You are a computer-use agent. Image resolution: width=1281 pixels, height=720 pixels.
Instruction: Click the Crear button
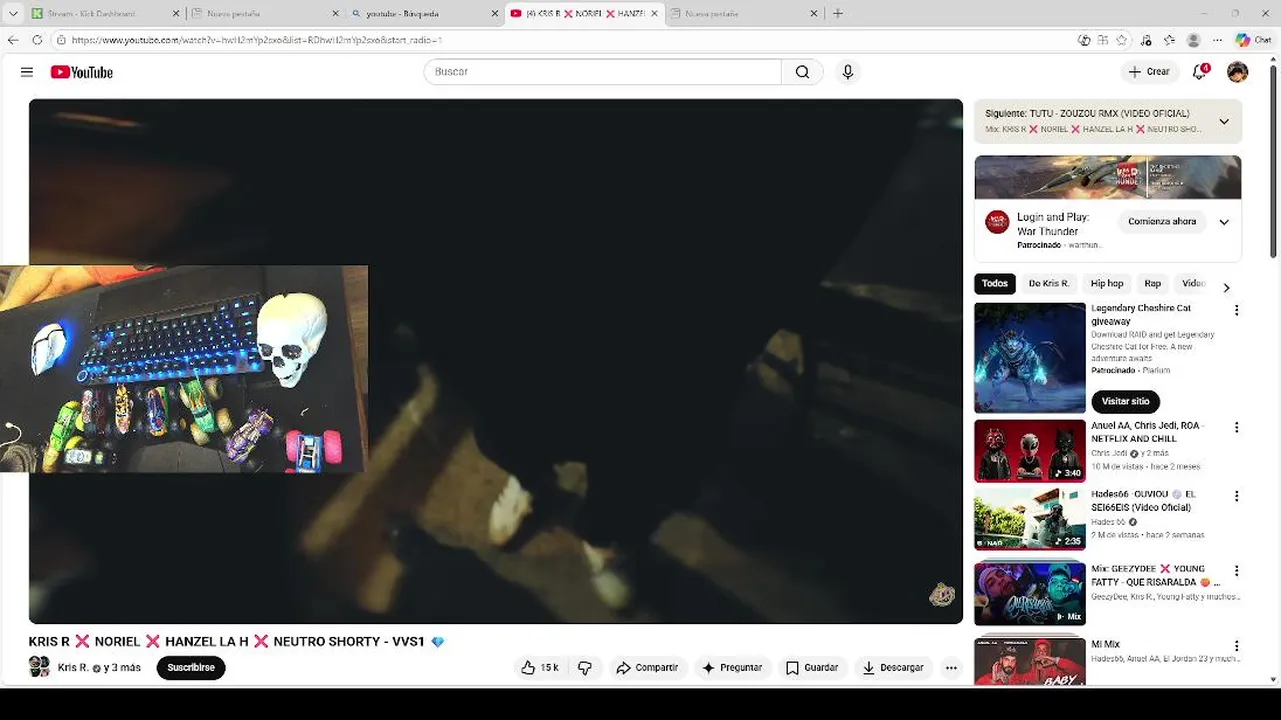pyautogui.click(x=1149, y=72)
